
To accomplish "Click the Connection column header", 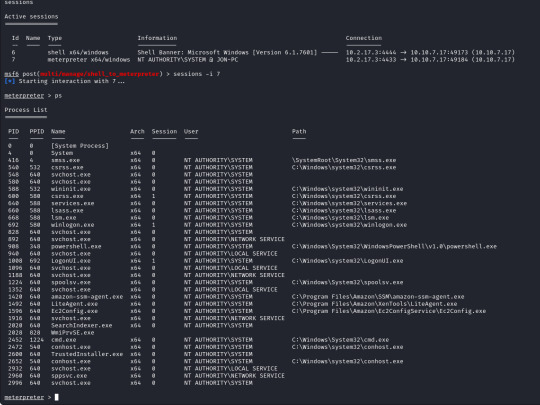I will coord(364,38).
